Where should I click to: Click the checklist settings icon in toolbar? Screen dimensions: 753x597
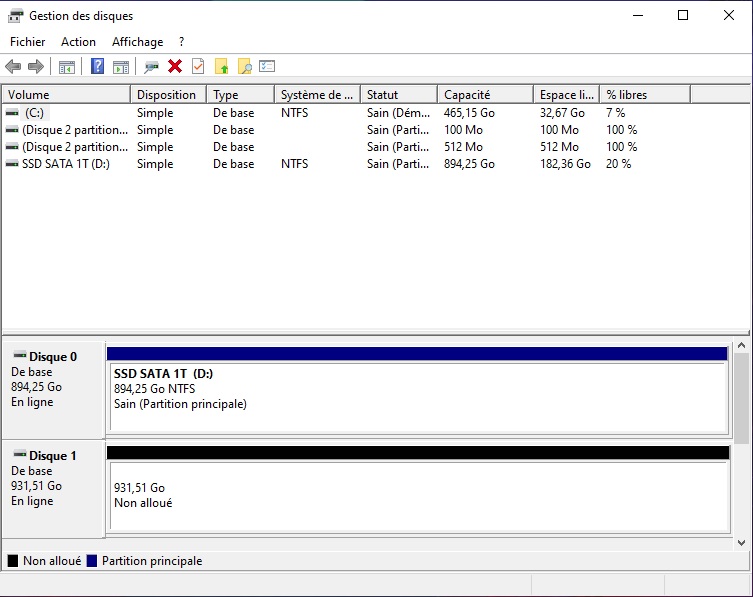click(267, 67)
